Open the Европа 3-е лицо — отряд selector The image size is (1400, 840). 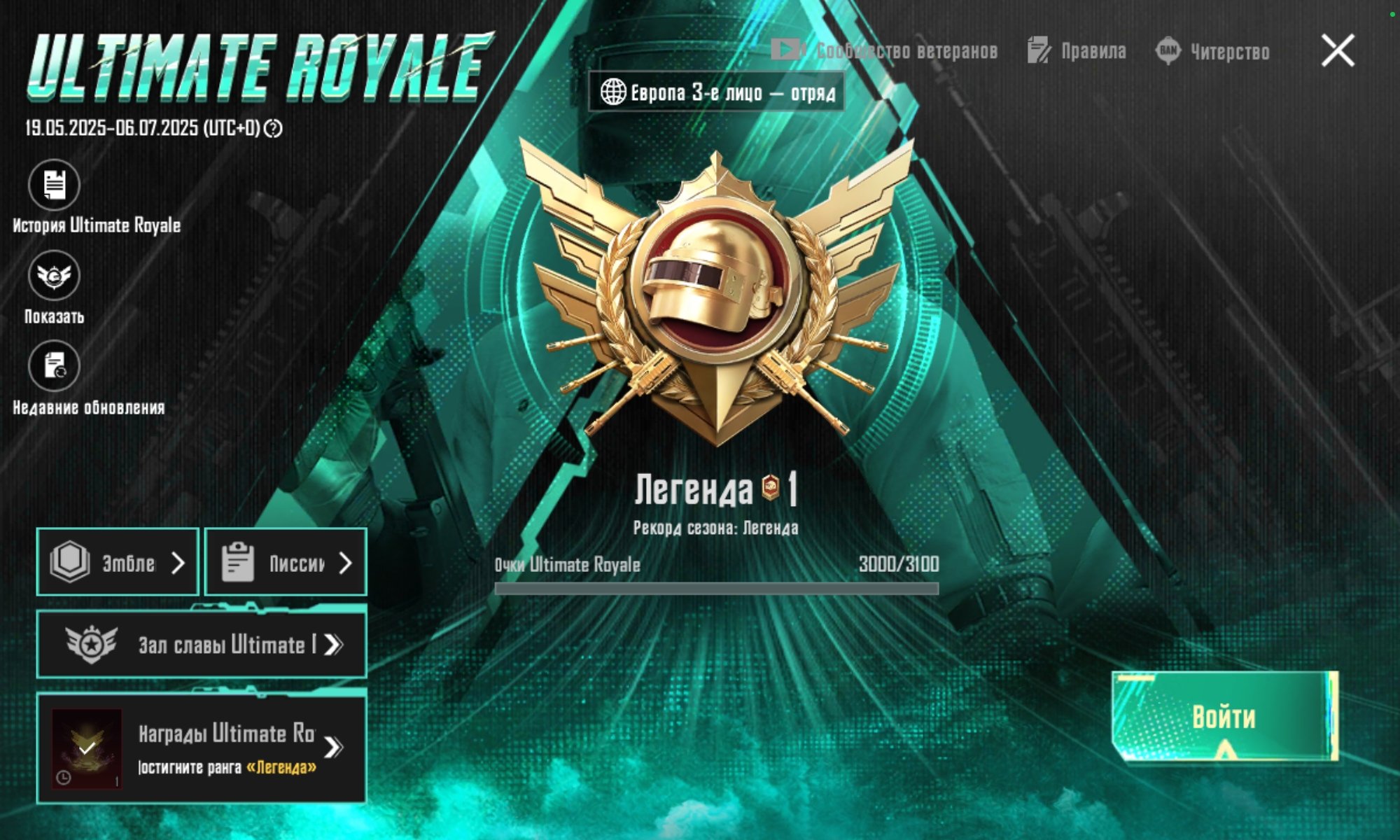(x=716, y=92)
